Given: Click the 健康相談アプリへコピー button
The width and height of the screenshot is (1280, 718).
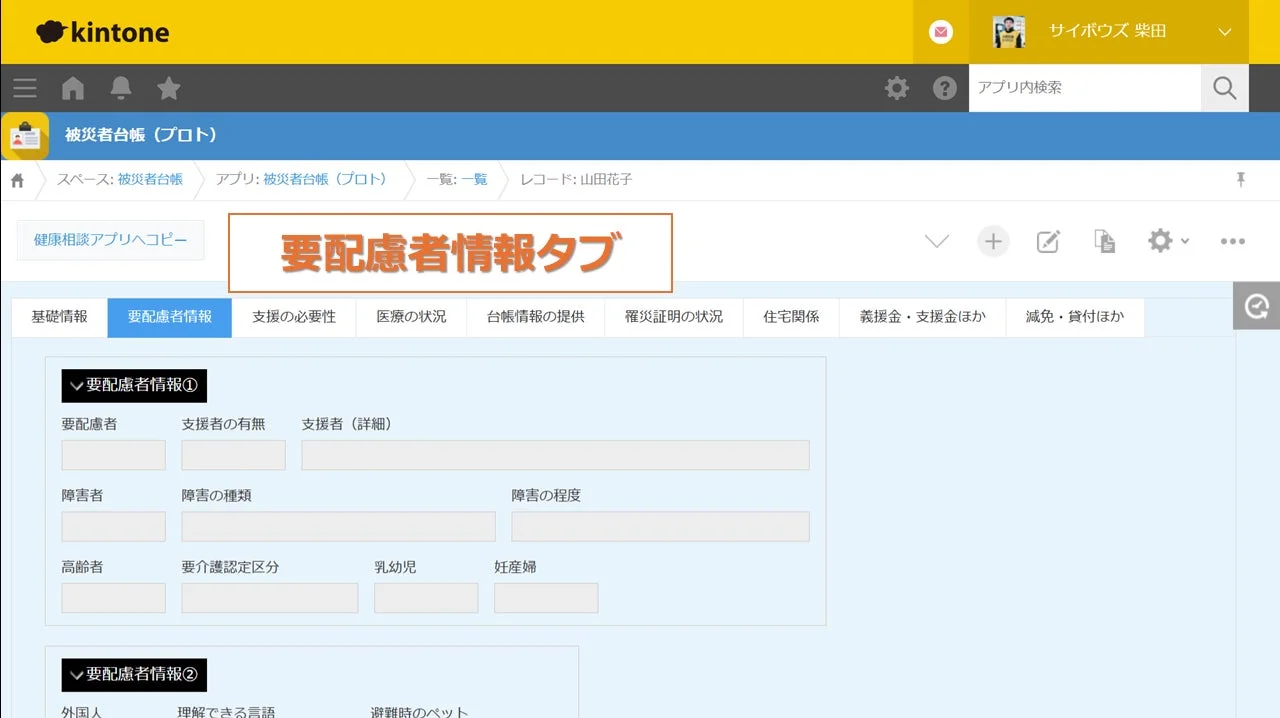Looking at the screenshot, I should (x=110, y=240).
